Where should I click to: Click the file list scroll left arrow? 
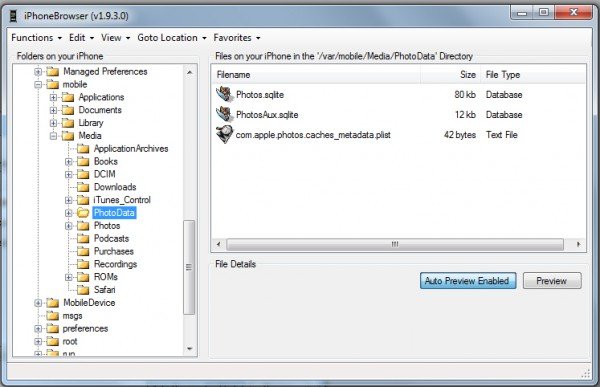218,244
